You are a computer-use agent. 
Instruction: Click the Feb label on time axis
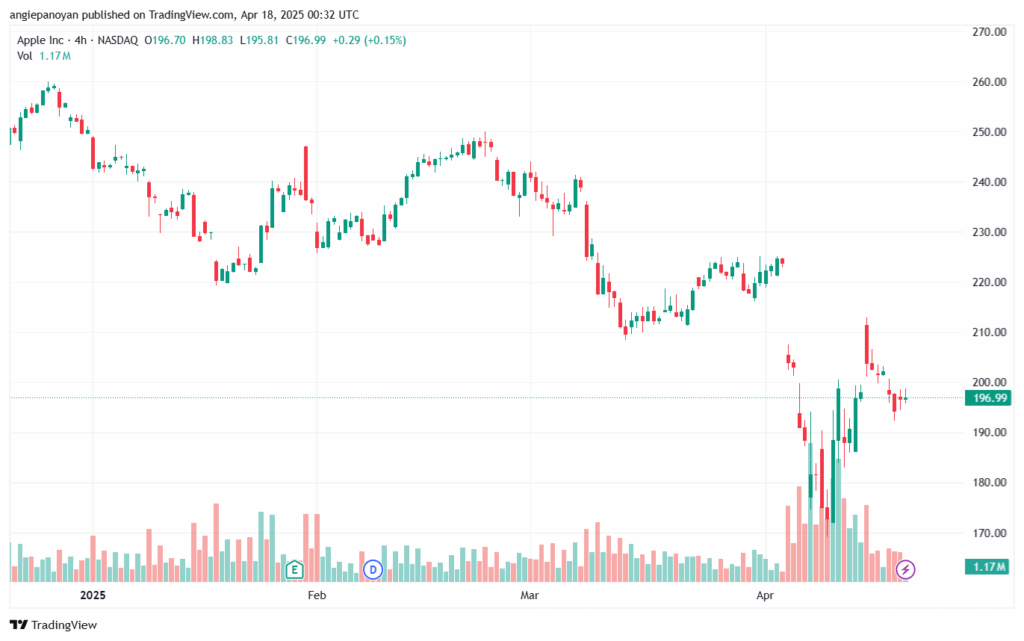[x=317, y=595]
